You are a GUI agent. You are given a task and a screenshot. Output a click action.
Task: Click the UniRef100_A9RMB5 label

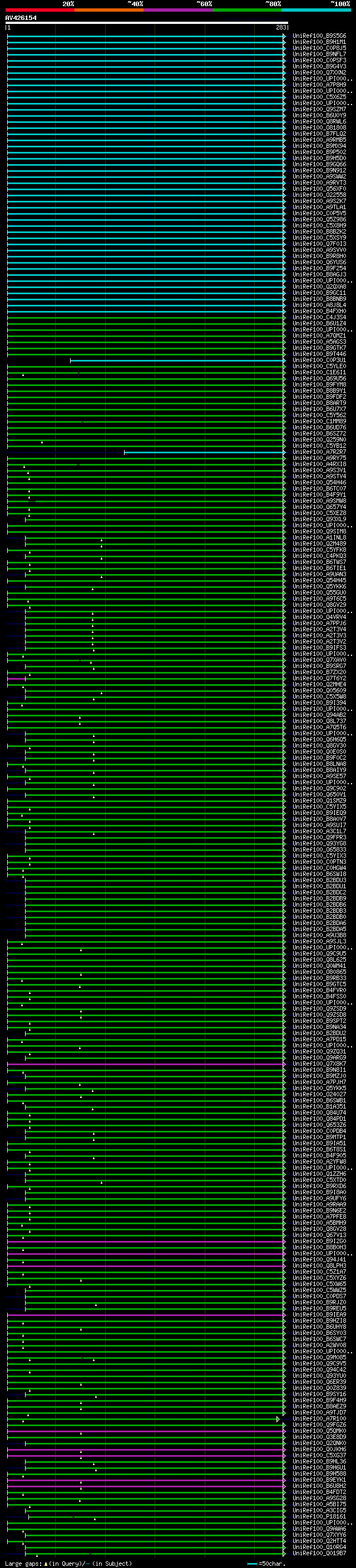(x=319, y=140)
